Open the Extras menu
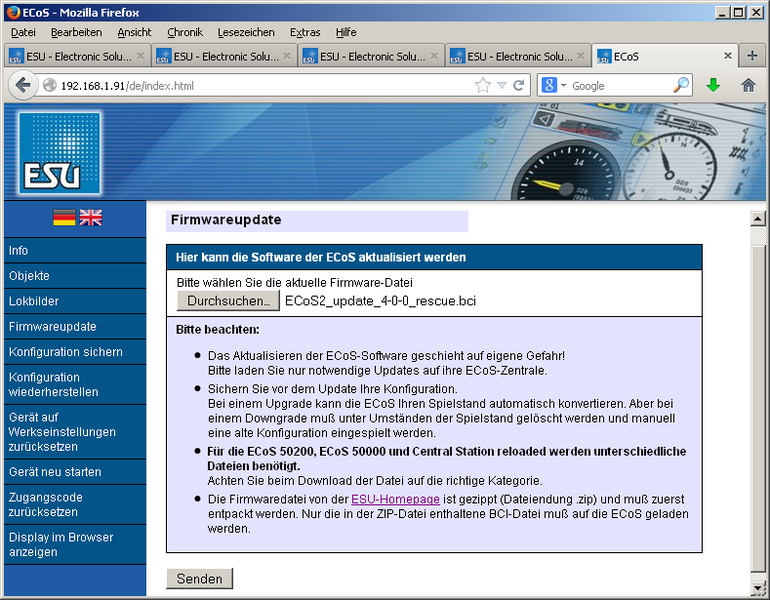770x600 pixels. pyautogui.click(x=305, y=32)
